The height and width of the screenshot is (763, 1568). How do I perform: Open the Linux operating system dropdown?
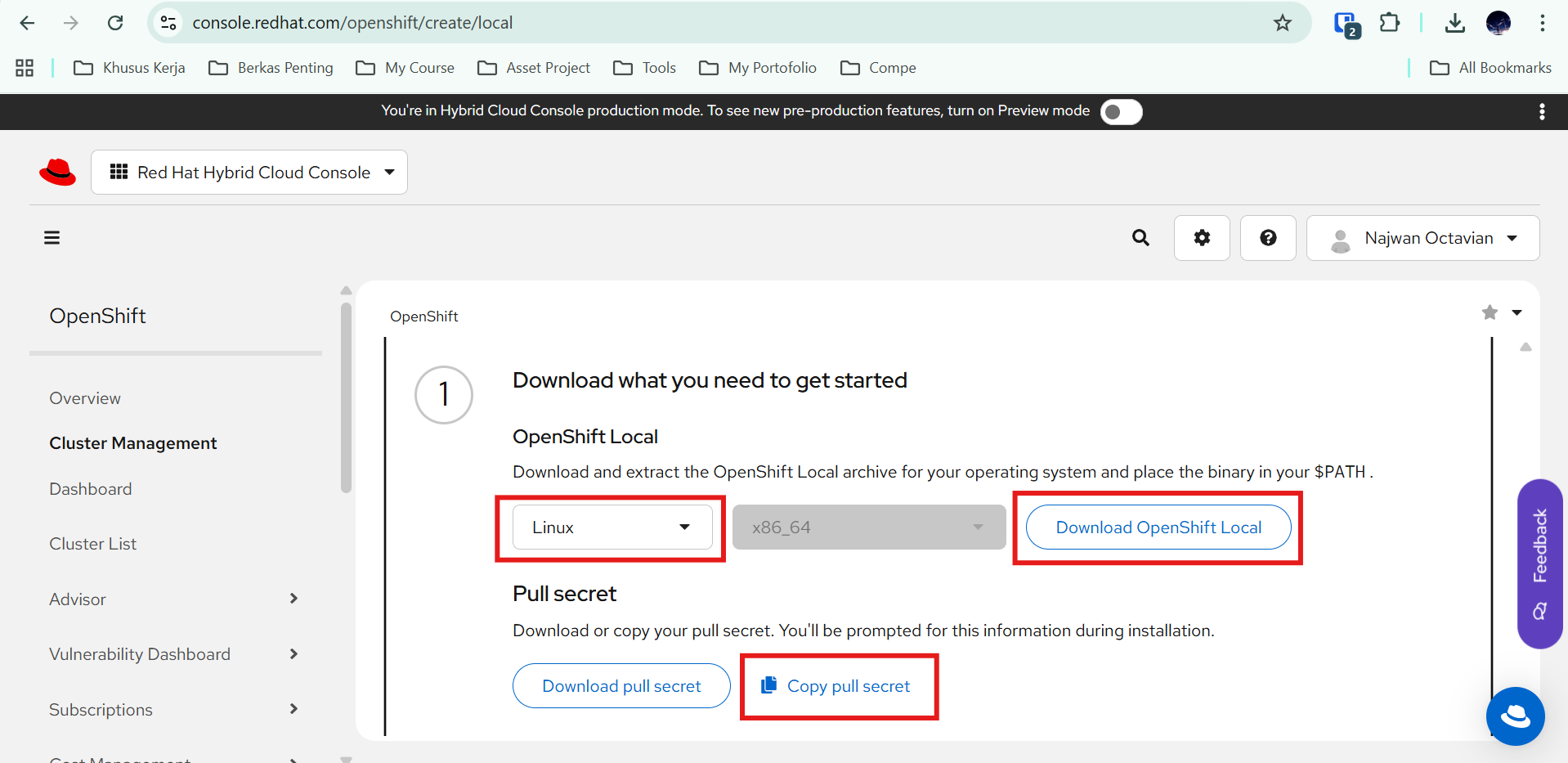612,527
